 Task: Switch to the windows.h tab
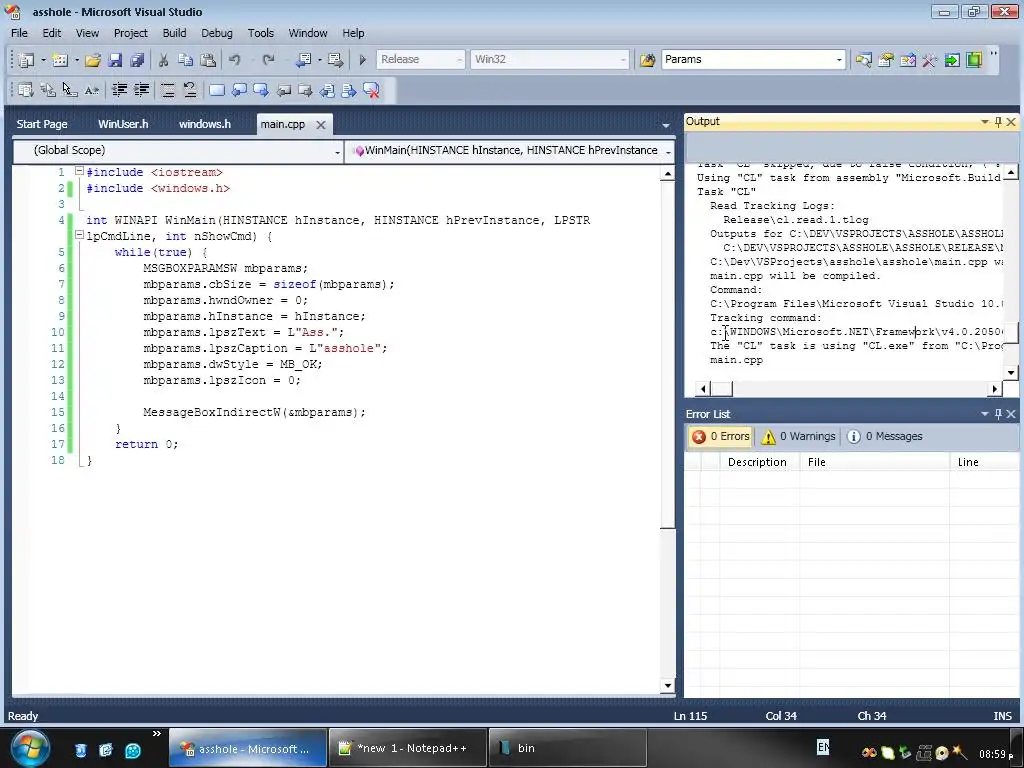pos(204,124)
